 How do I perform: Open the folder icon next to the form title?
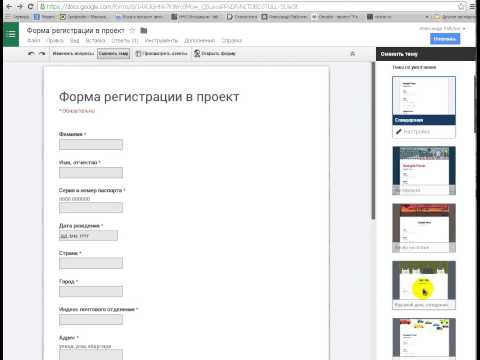click(x=144, y=31)
